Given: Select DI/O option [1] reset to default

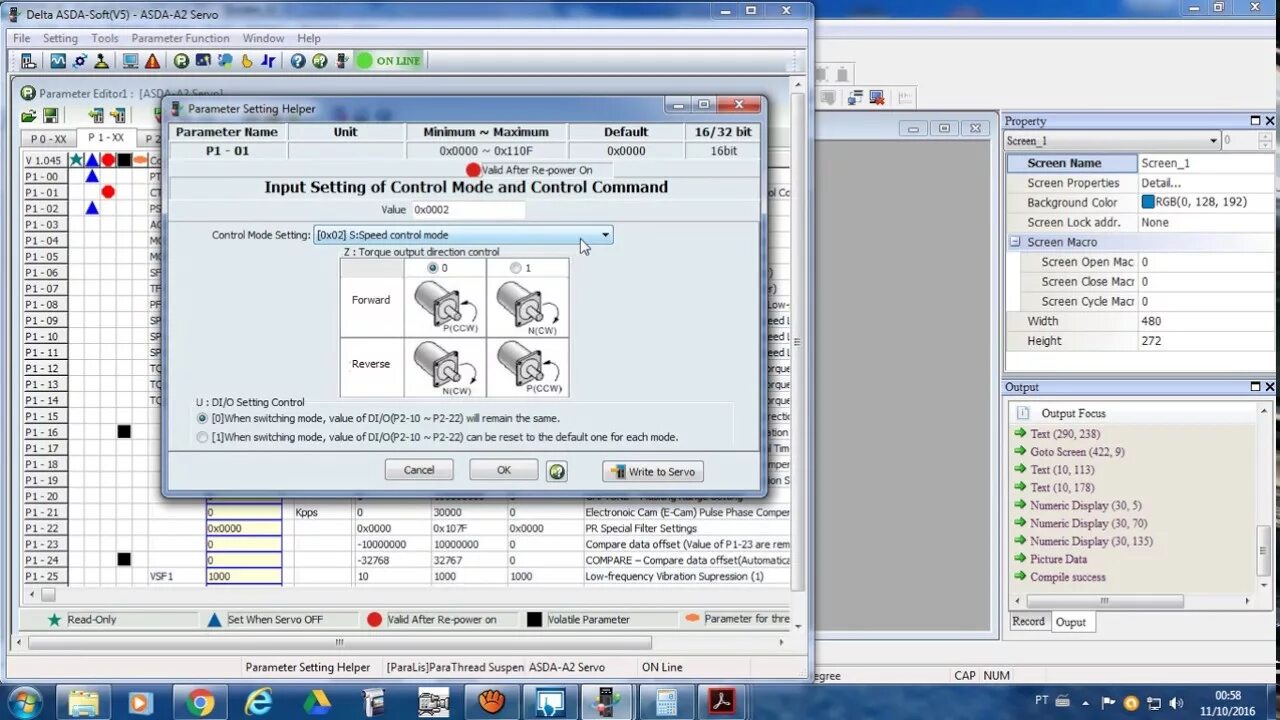Looking at the screenshot, I should [203, 437].
